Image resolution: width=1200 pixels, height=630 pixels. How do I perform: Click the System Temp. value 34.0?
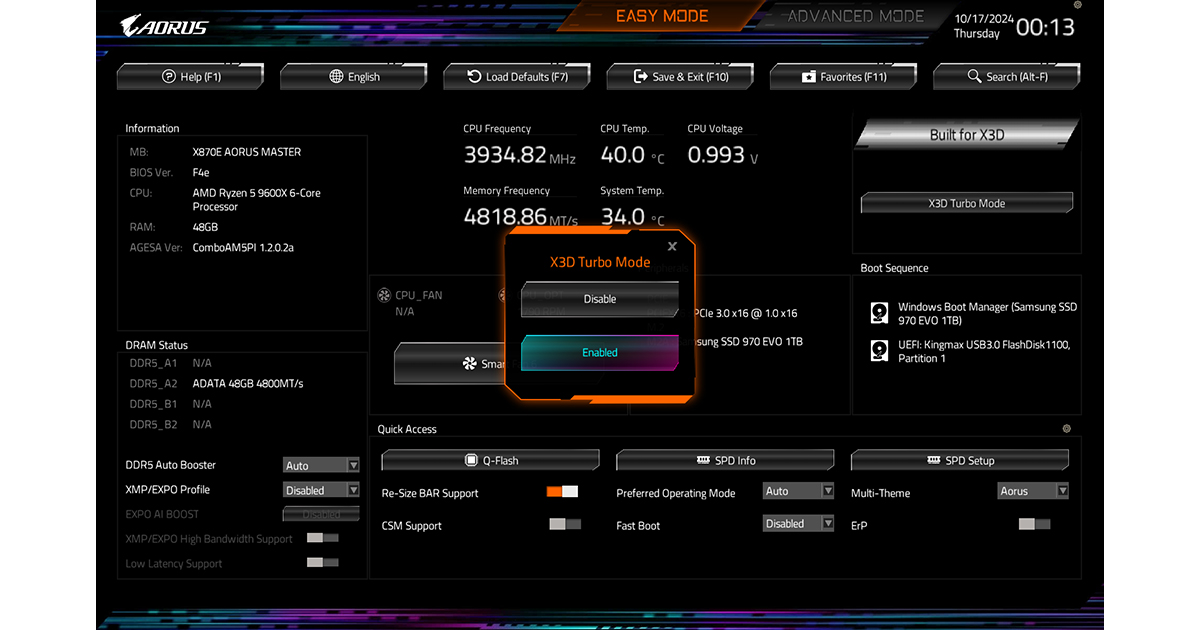tap(623, 217)
